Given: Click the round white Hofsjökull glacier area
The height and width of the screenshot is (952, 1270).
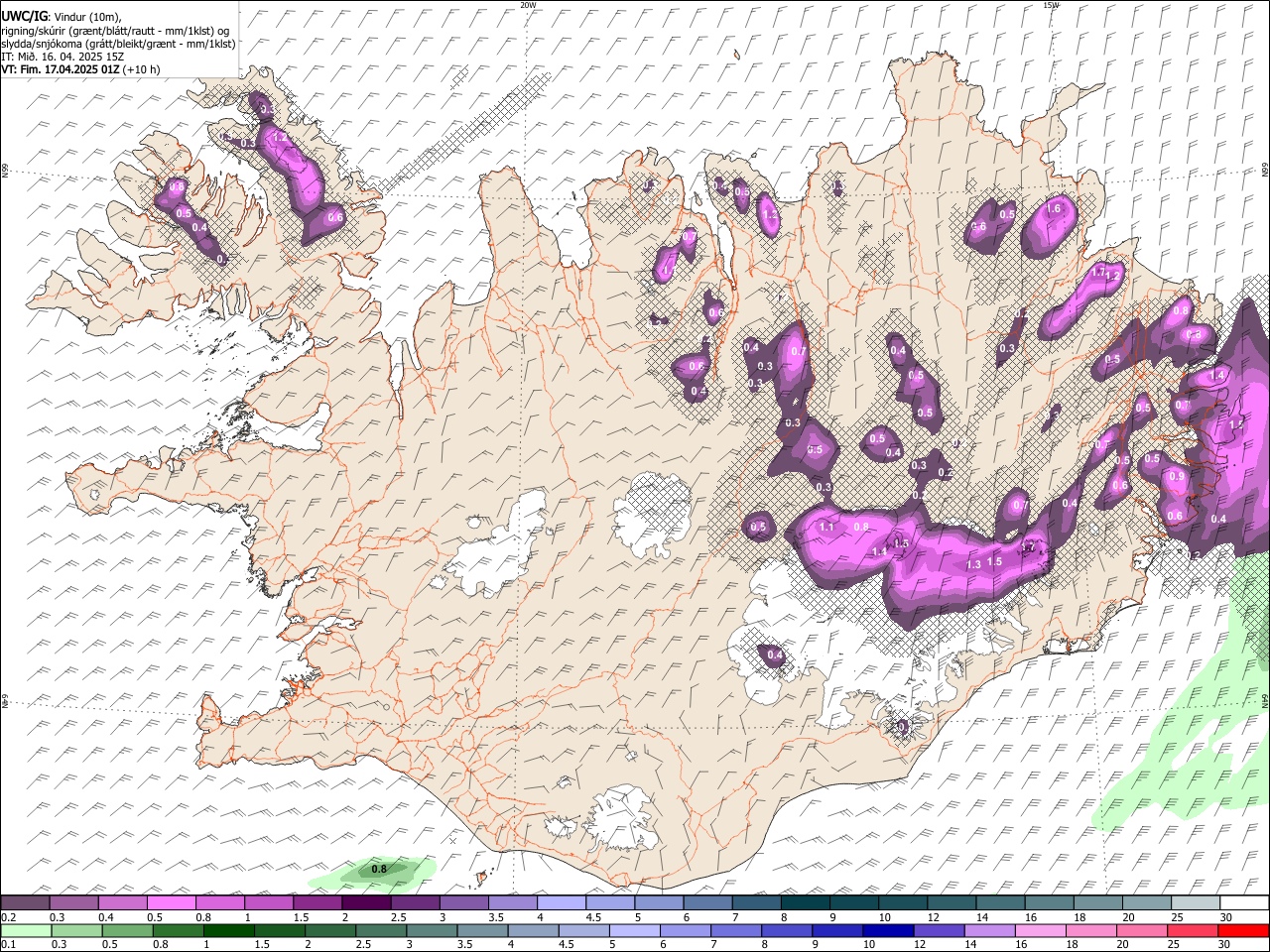Looking at the screenshot, I should 650,516.
